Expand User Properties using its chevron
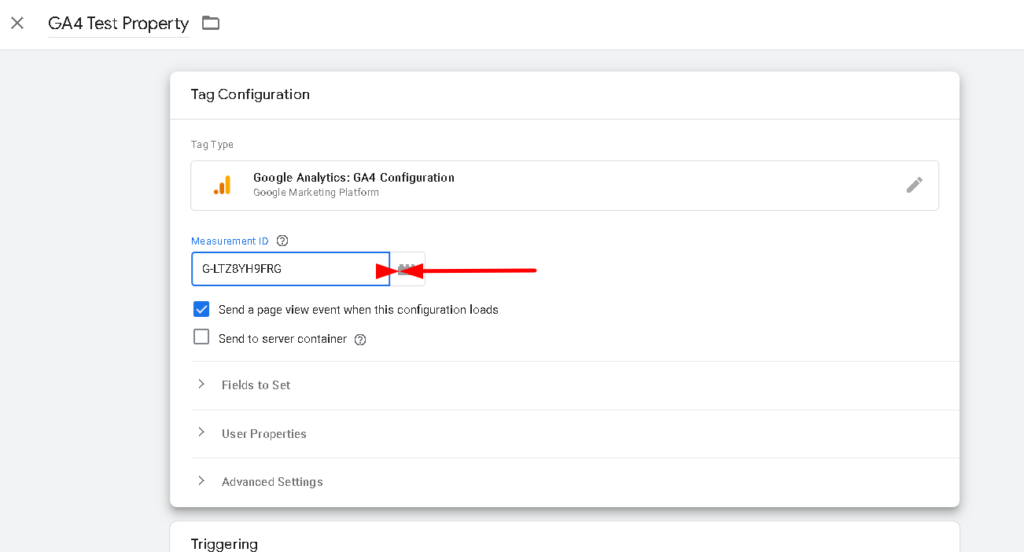This screenshot has width=1024, height=552. (201, 432)
